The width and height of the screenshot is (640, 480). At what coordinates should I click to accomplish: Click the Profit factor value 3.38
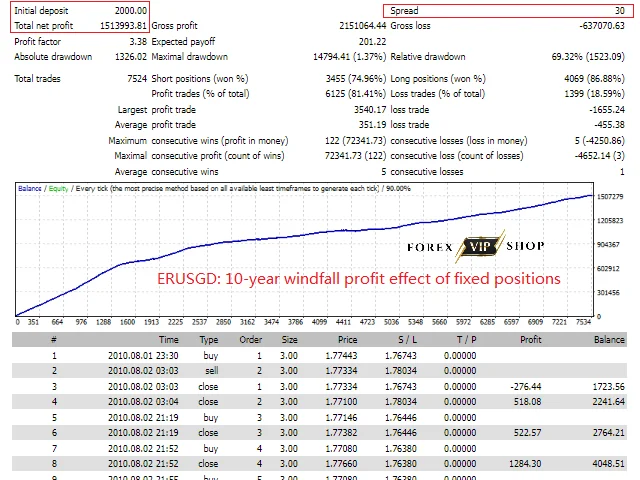click(x=138, y=42)
